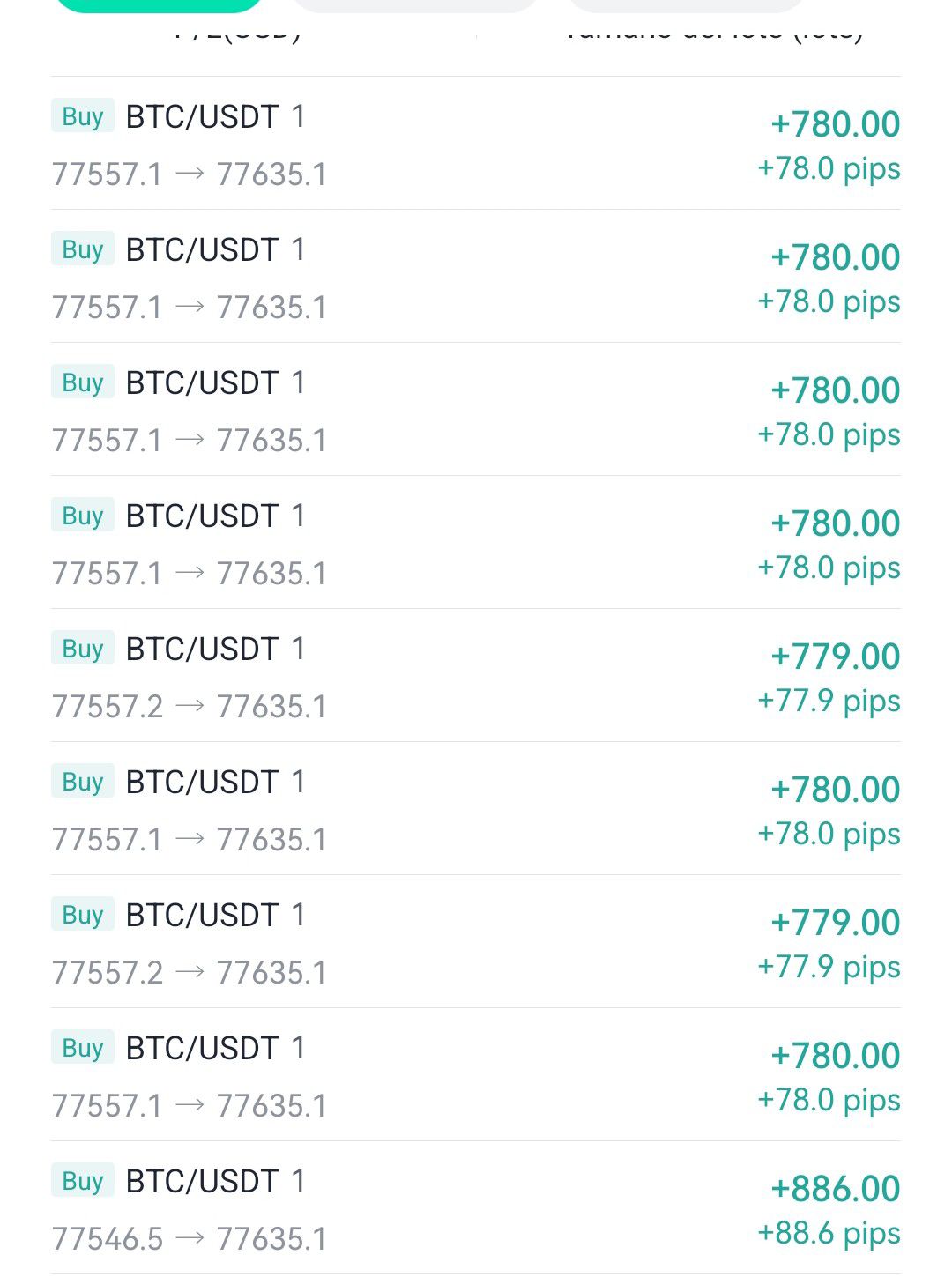The height and width of the screenshot is (1277, 952).
Task: Select the green highlighted pill tab at top
Action: click(x=159, y=5)
